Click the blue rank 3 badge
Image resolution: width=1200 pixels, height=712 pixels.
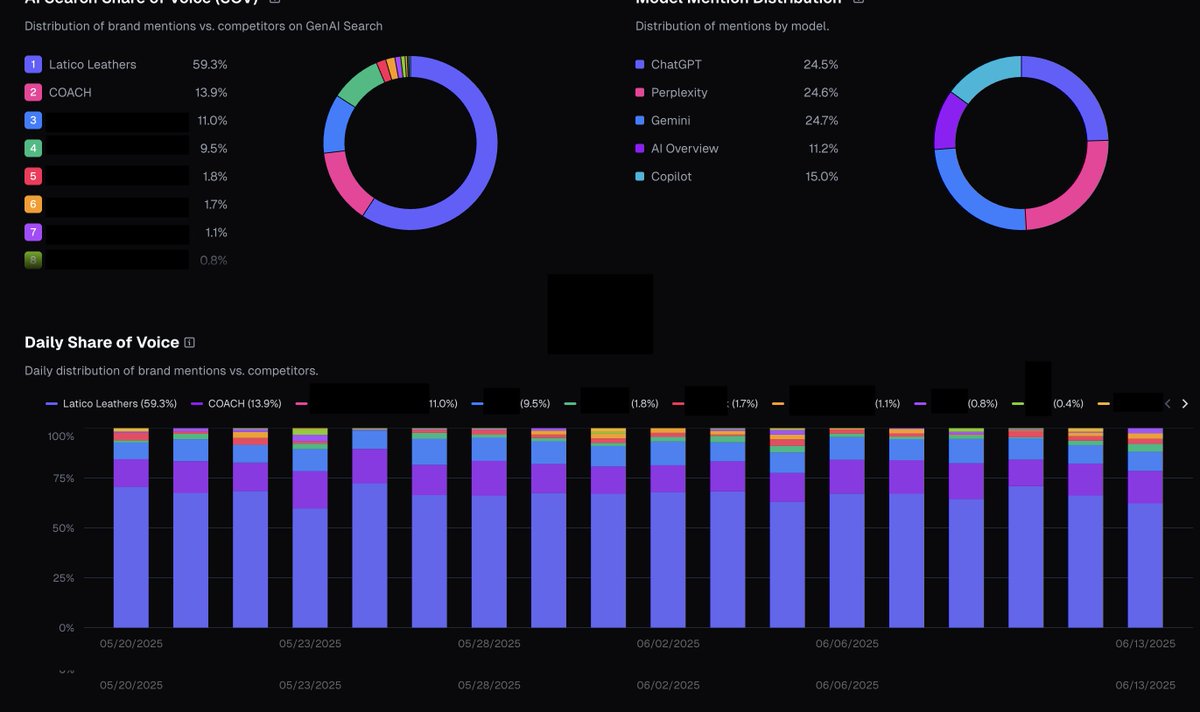click(33, 120)
